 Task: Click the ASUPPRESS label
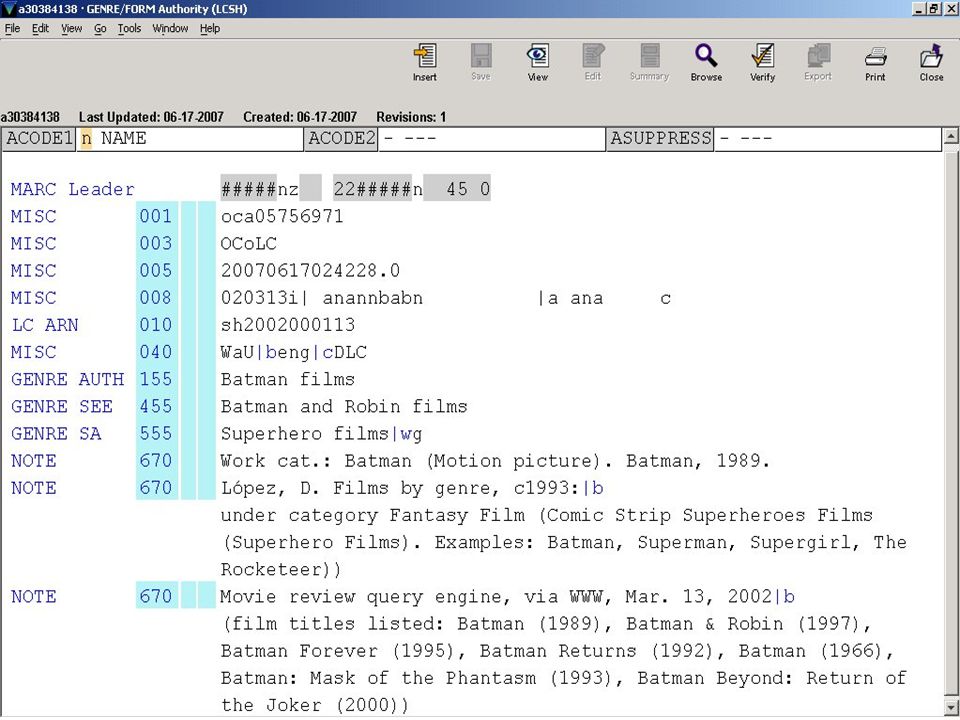point(661,138)
